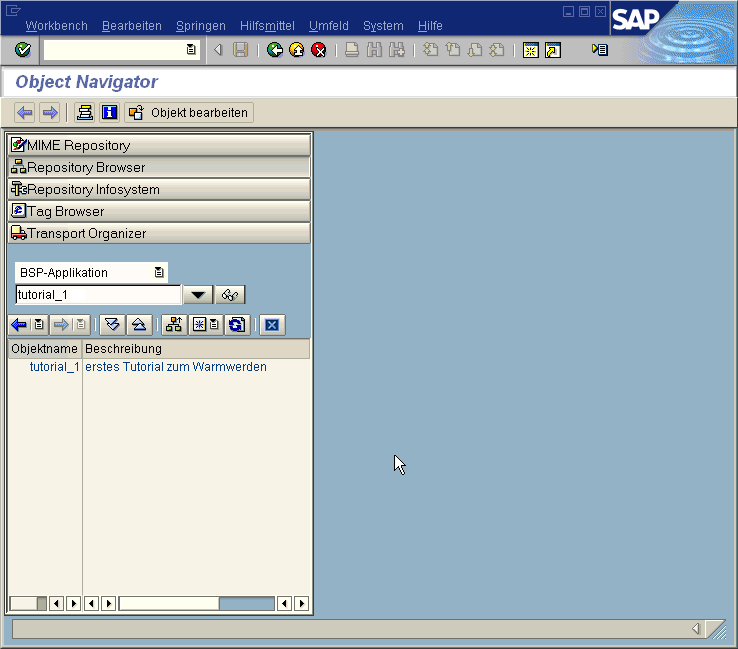
Task: Click the Objektname column header
Action: click(45, 349)
